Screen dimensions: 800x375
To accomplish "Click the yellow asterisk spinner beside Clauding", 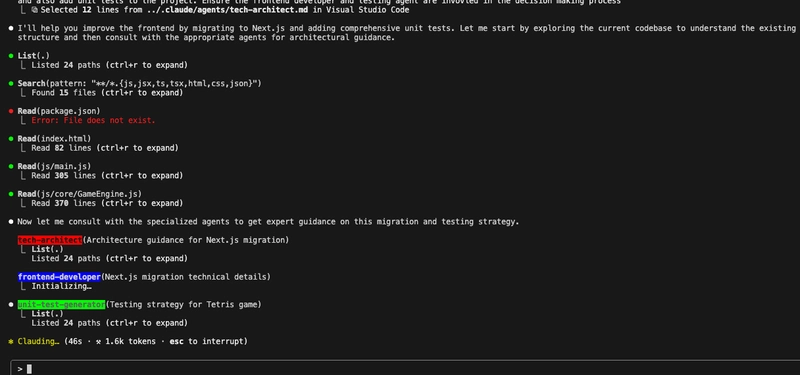I will [x=11, y=341].
